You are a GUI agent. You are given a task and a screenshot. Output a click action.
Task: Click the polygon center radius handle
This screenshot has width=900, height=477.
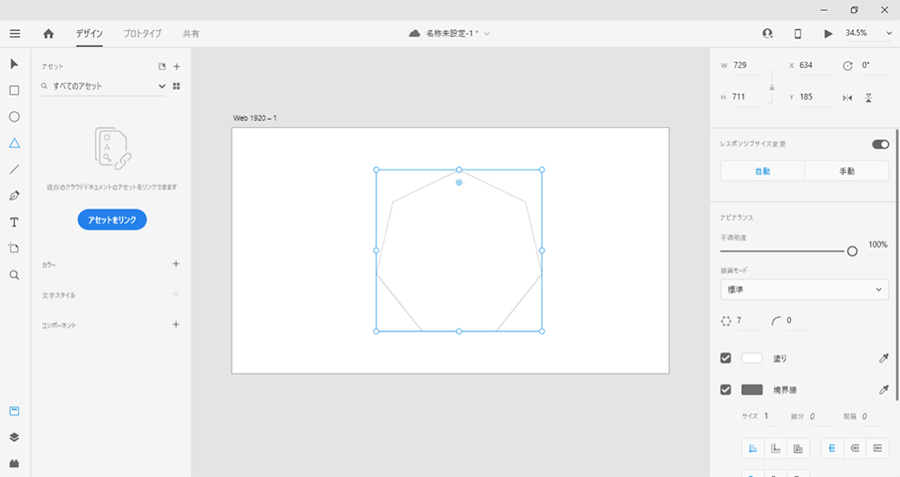pos(459,183)
